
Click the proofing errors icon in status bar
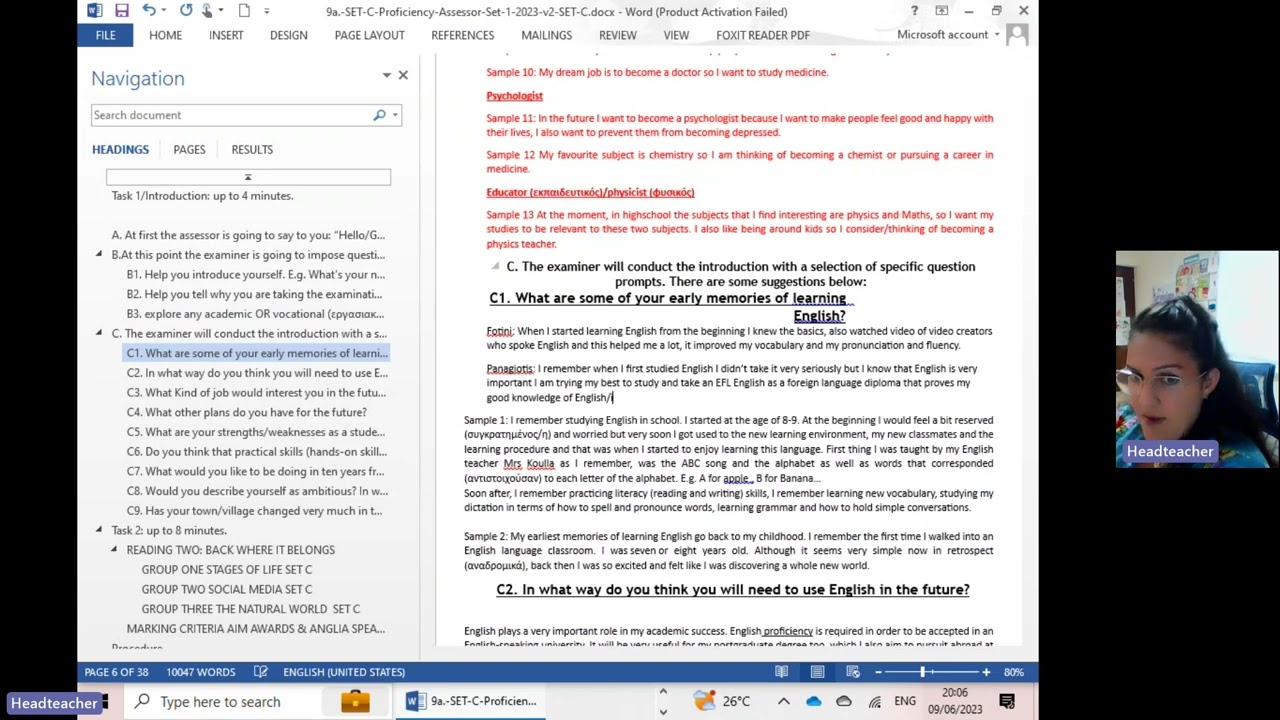pyautogui.click(x=260, y=672)
